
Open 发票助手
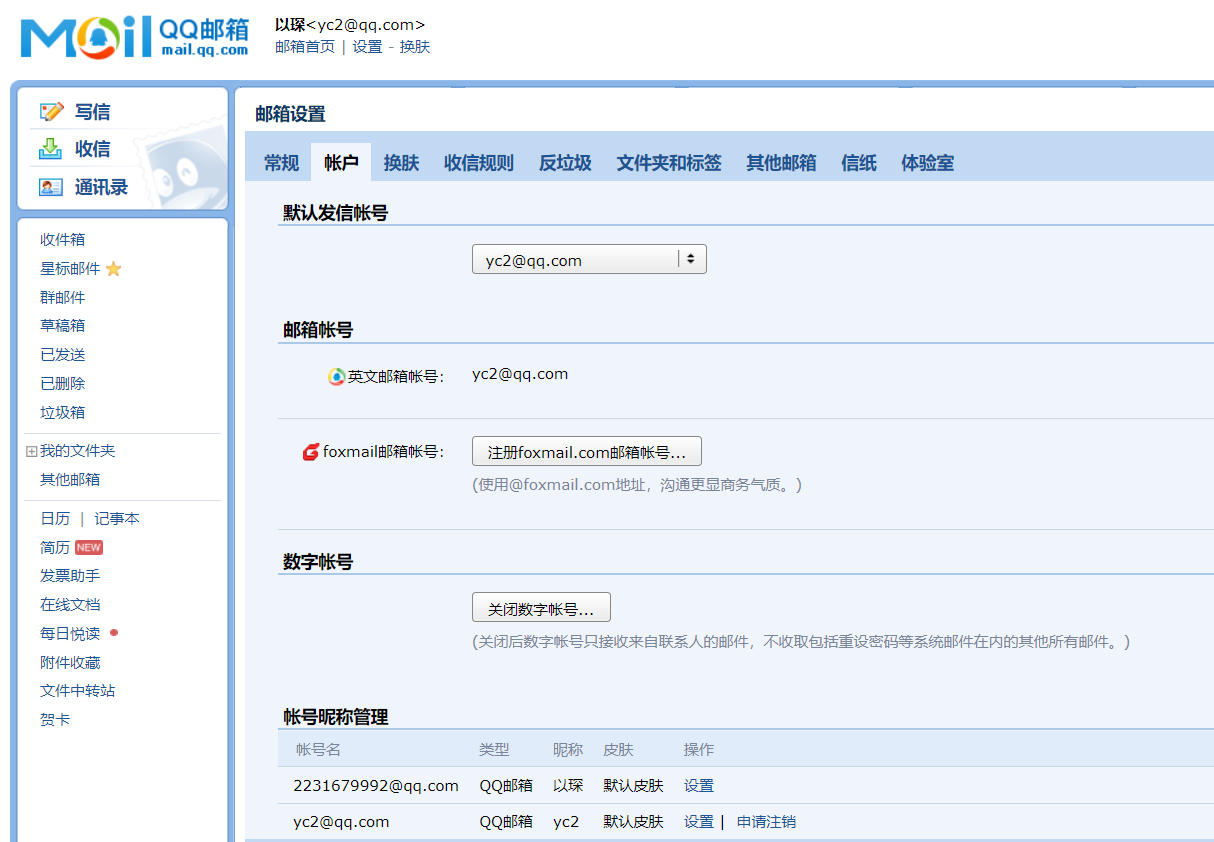click(70, 575)
